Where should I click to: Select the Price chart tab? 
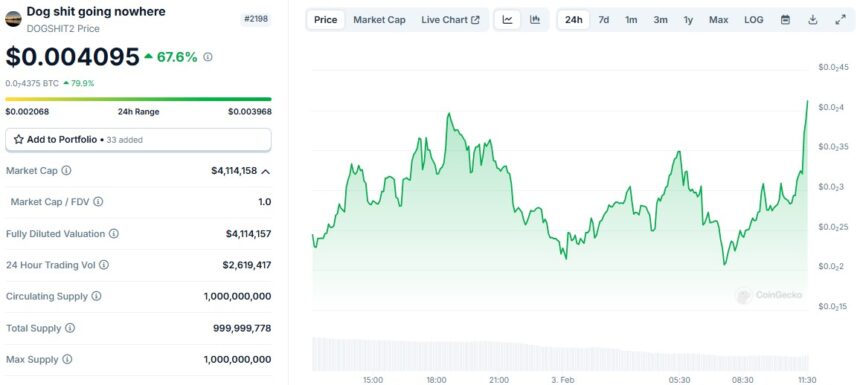click(x=325, y=20)
